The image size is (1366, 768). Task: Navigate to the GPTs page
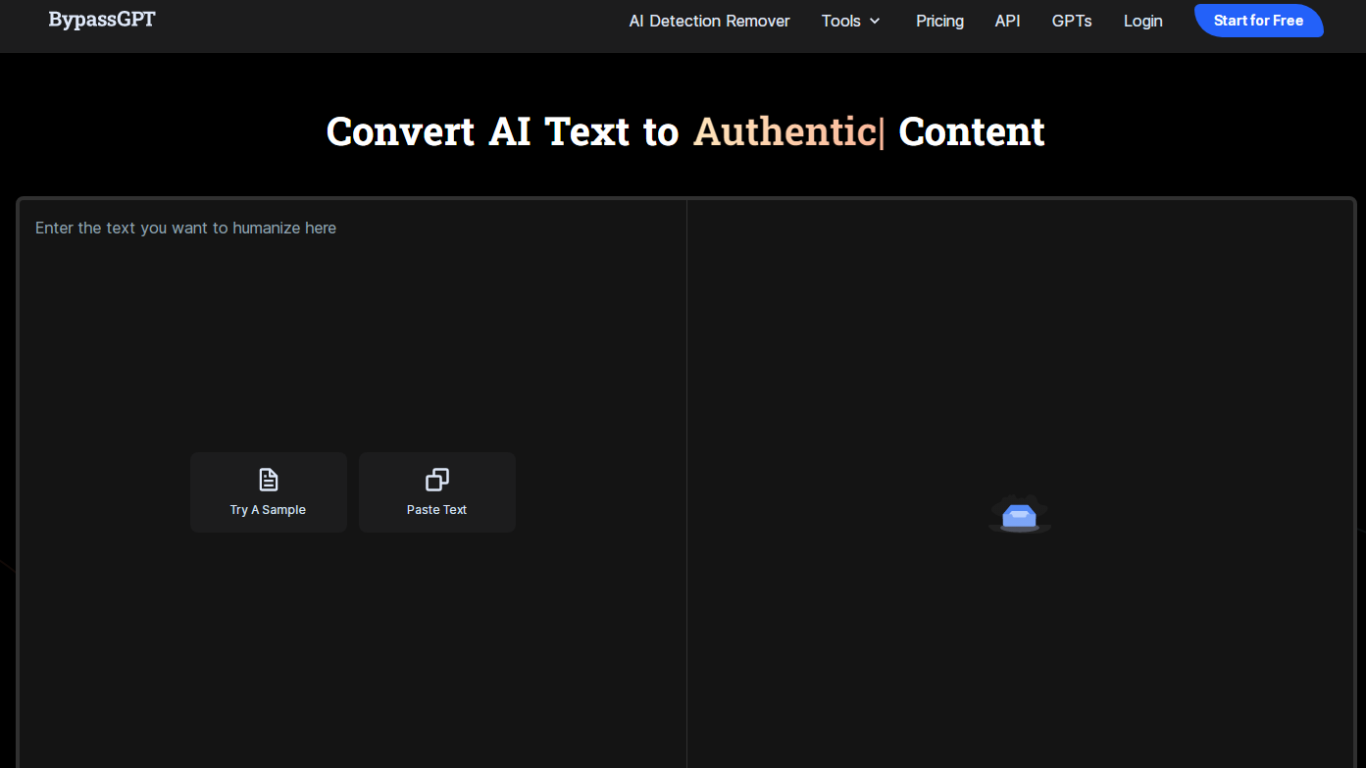point(1071,21)
